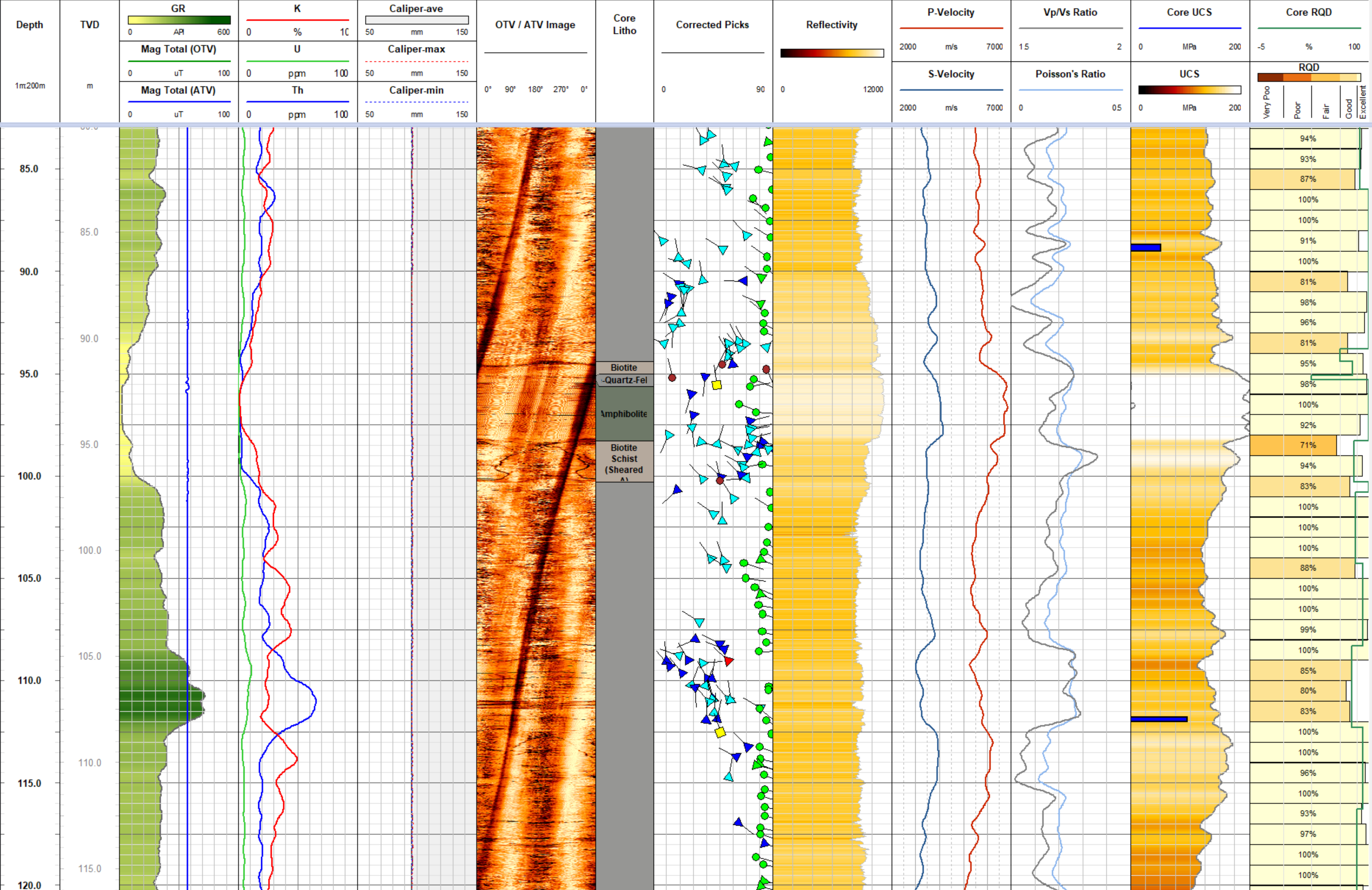
Task: Toggle the Mag Total (ATV) curve header
Action: click(x=177, y=91)
